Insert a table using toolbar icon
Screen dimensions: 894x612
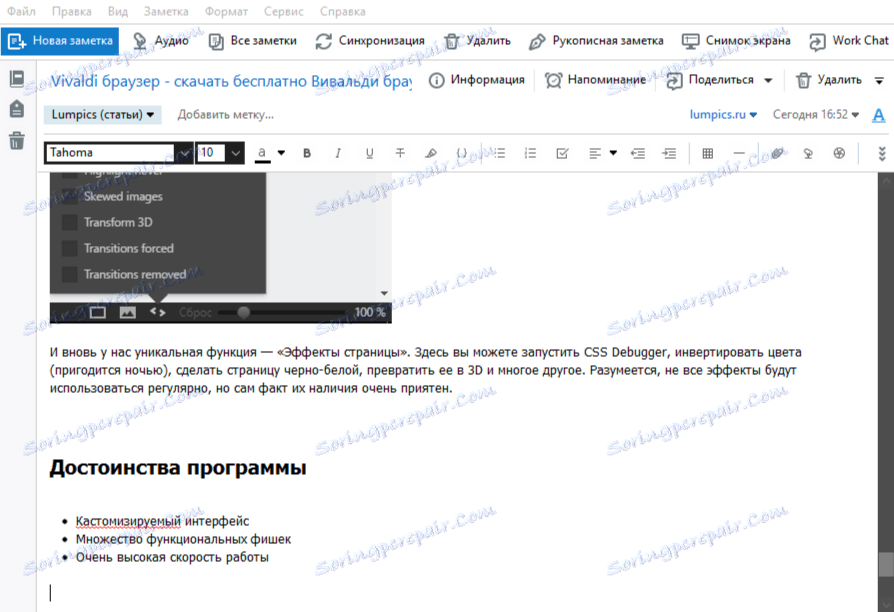point(706,153)
